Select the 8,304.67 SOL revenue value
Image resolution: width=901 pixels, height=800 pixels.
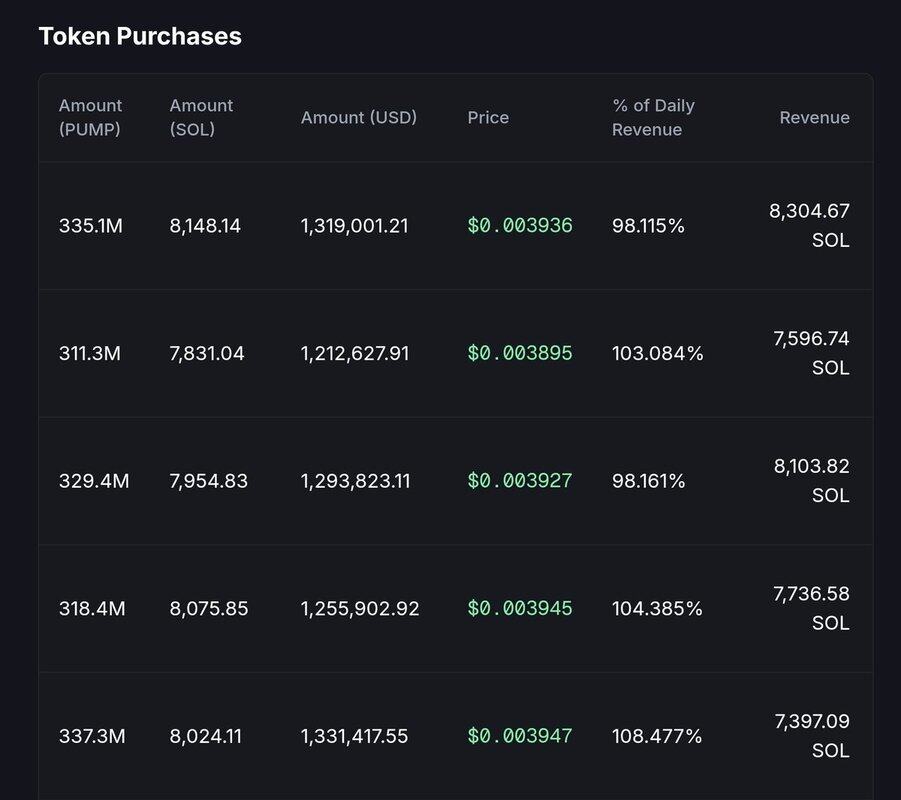809,225
